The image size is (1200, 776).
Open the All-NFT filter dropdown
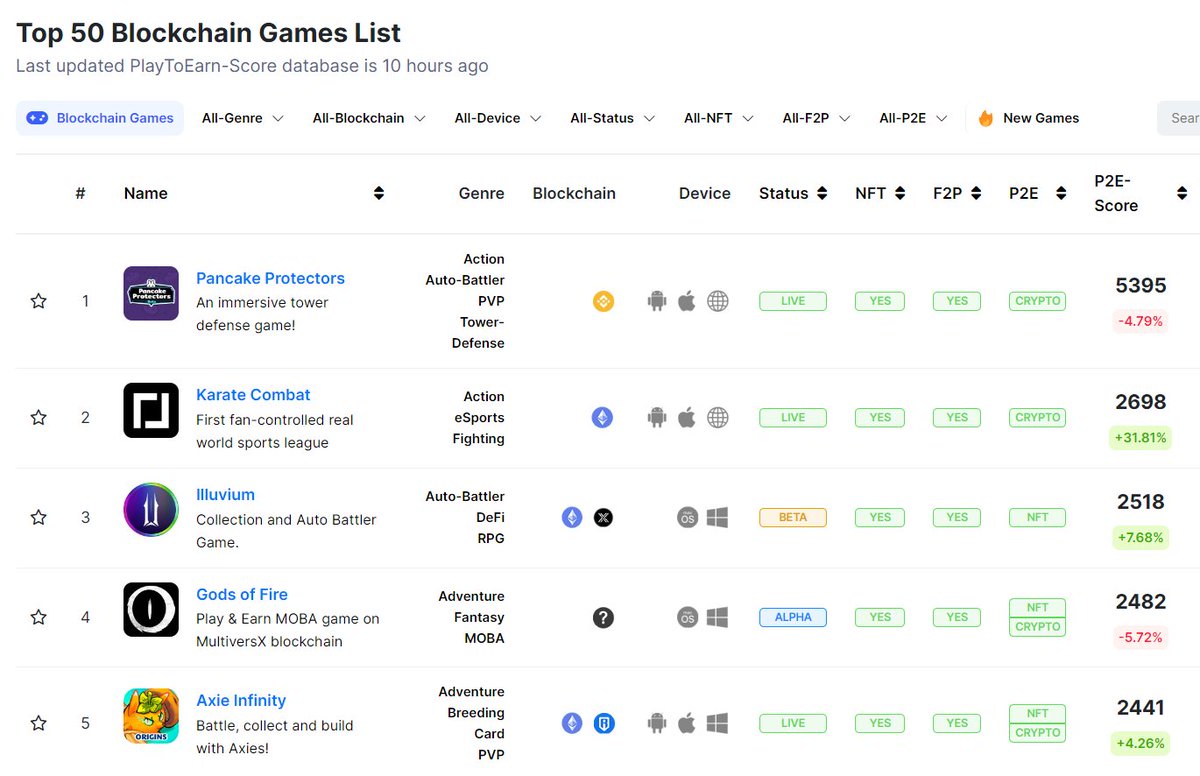coord(719,118)
